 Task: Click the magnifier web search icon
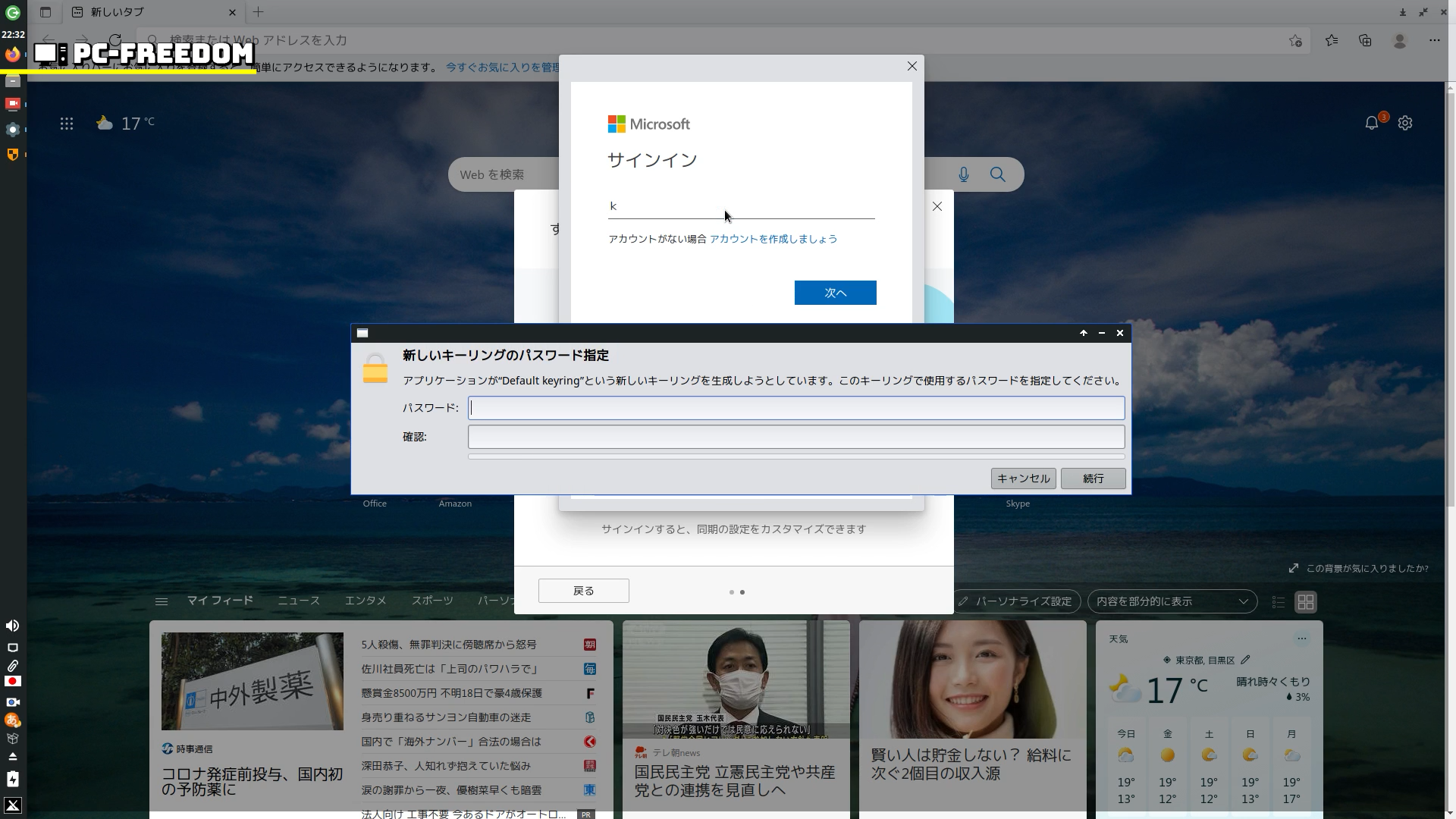click(x=997, y=175)
